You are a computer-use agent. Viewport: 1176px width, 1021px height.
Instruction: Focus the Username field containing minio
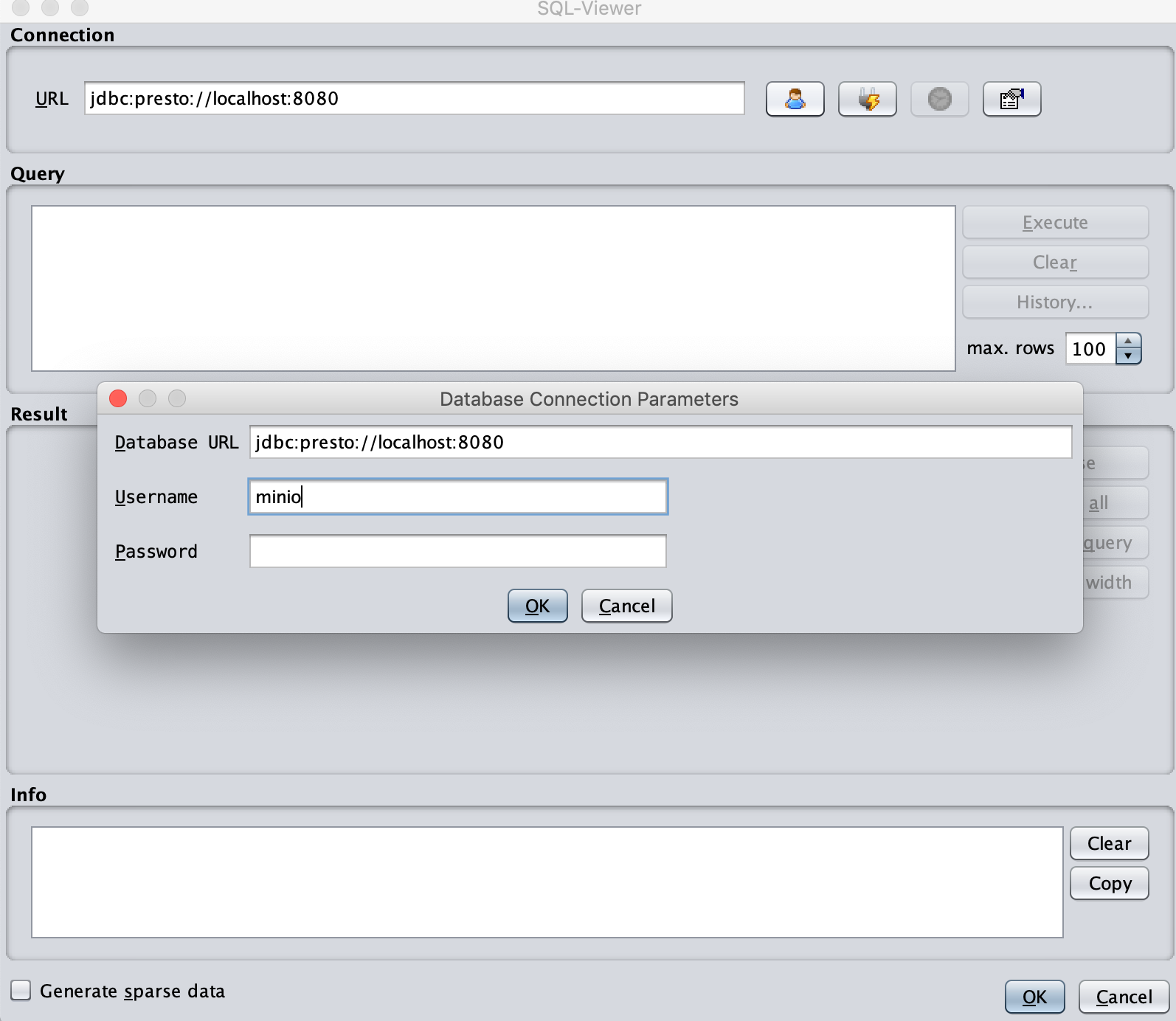click(x=457, y=496)
